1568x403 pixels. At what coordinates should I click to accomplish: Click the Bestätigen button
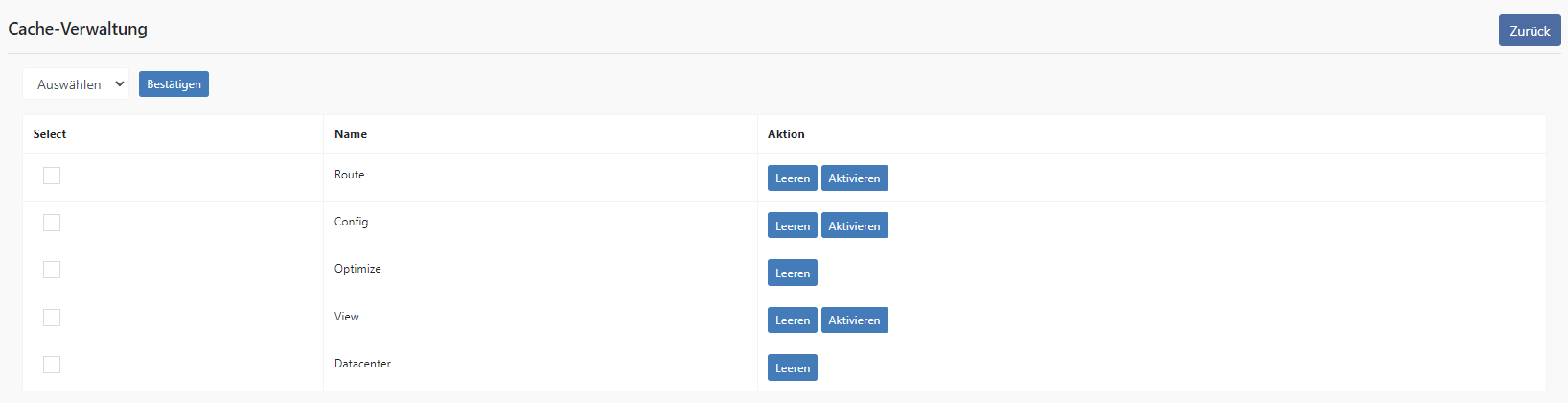173,84
